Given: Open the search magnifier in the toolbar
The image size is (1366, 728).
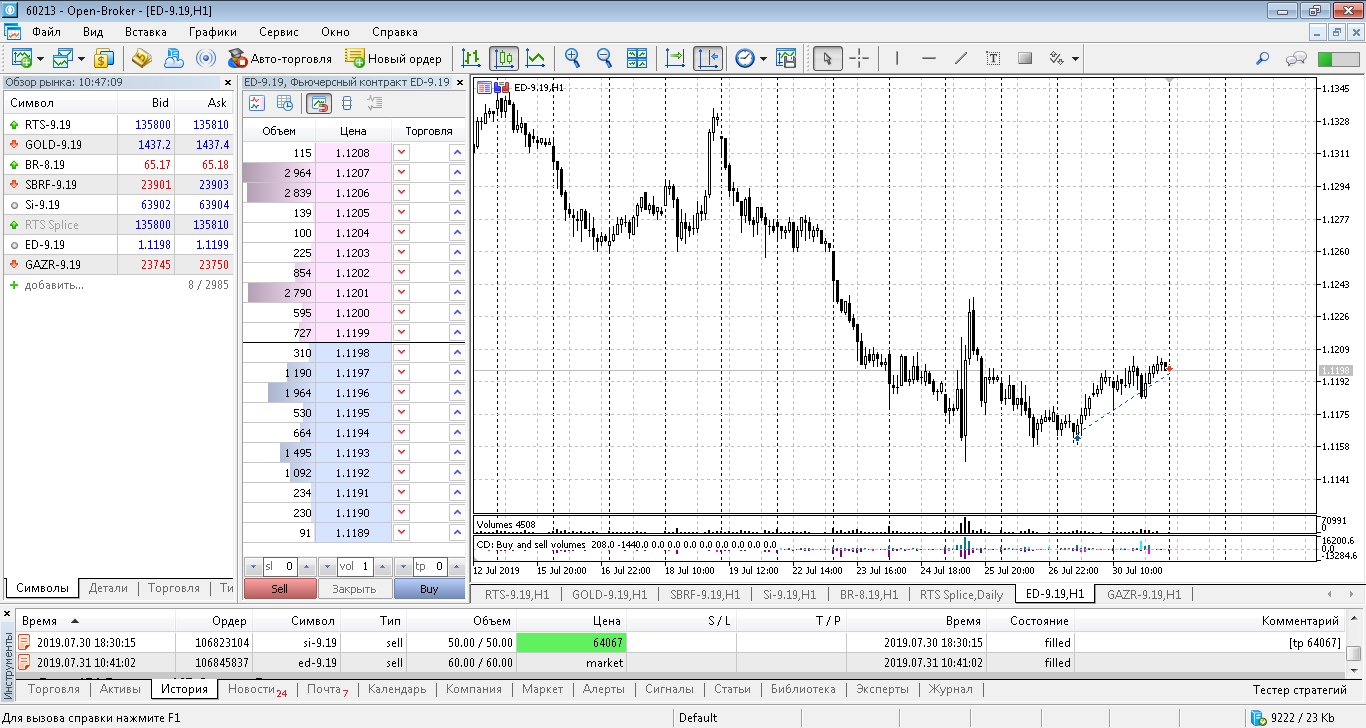Looking at the screenshot, I should coord(1263,58).
